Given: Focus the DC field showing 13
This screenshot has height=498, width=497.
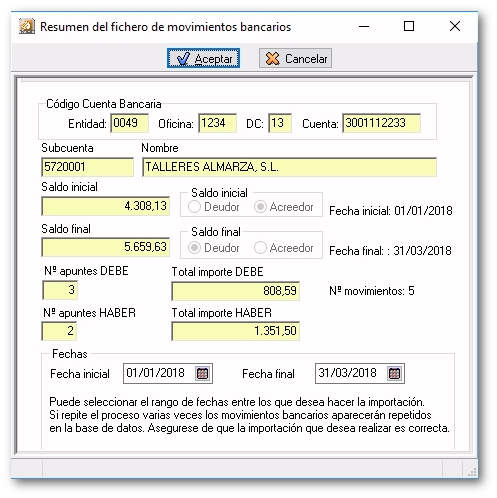Looking at the screenshot, I should click(280, 123).
